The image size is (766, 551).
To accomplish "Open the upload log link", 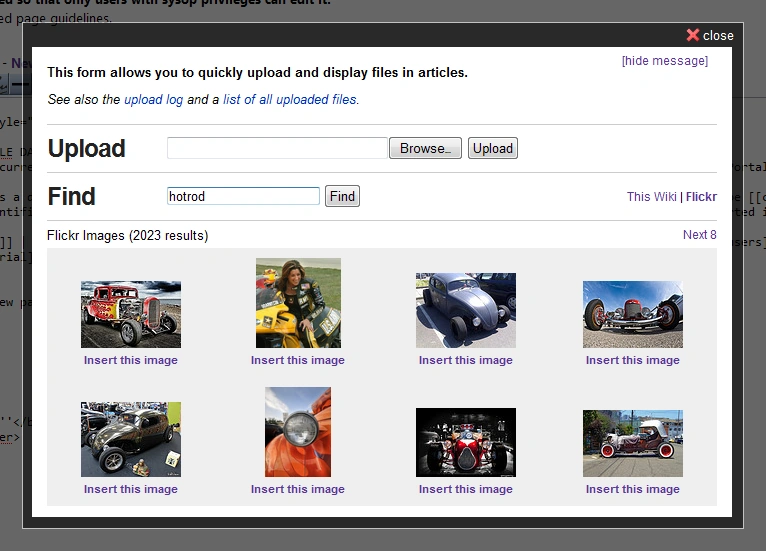I will pyautogui.click(x=153, y=100).
